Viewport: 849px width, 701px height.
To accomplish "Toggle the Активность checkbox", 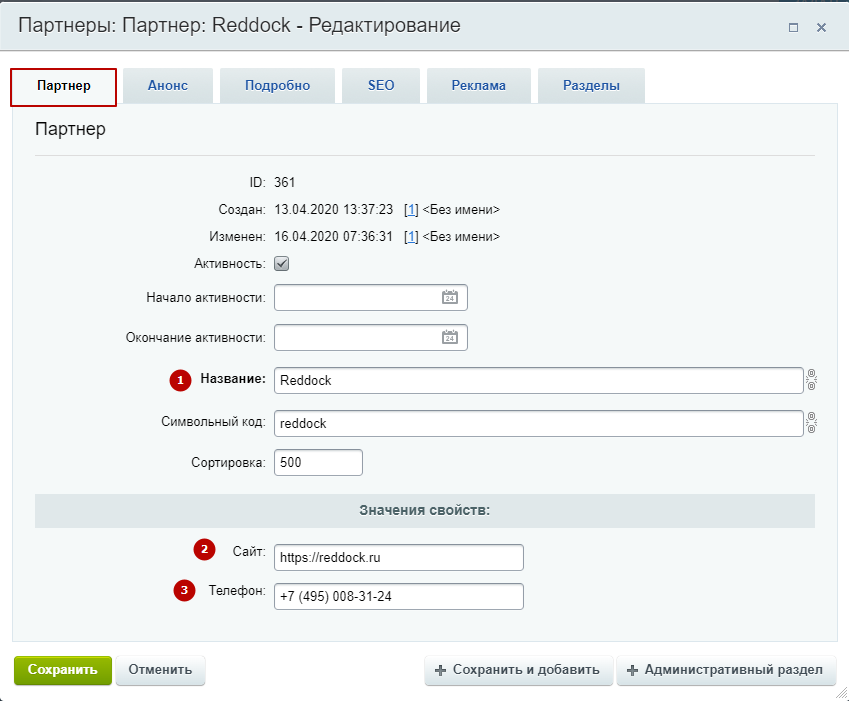I will point(282,264).
